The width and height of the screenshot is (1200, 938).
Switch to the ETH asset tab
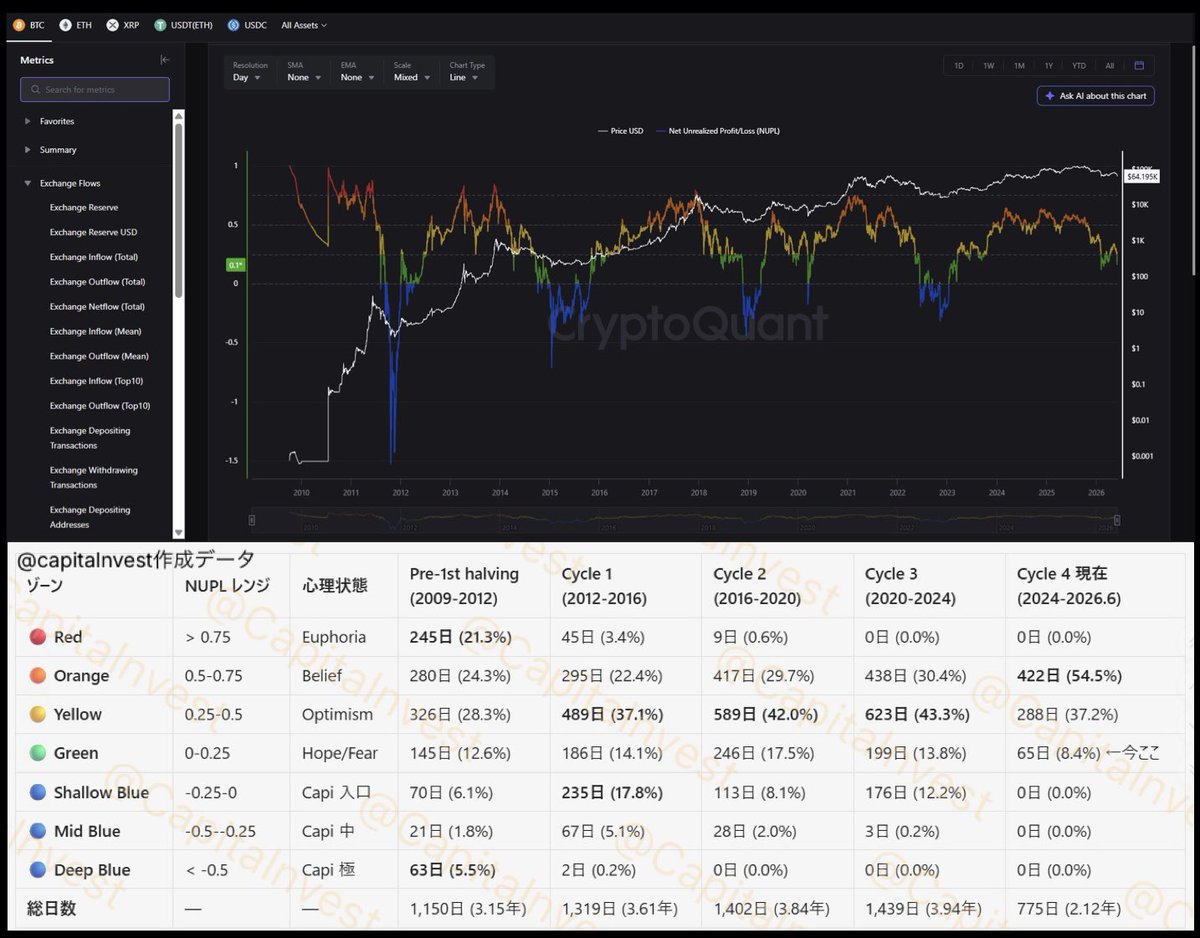[x=76, y=25]
